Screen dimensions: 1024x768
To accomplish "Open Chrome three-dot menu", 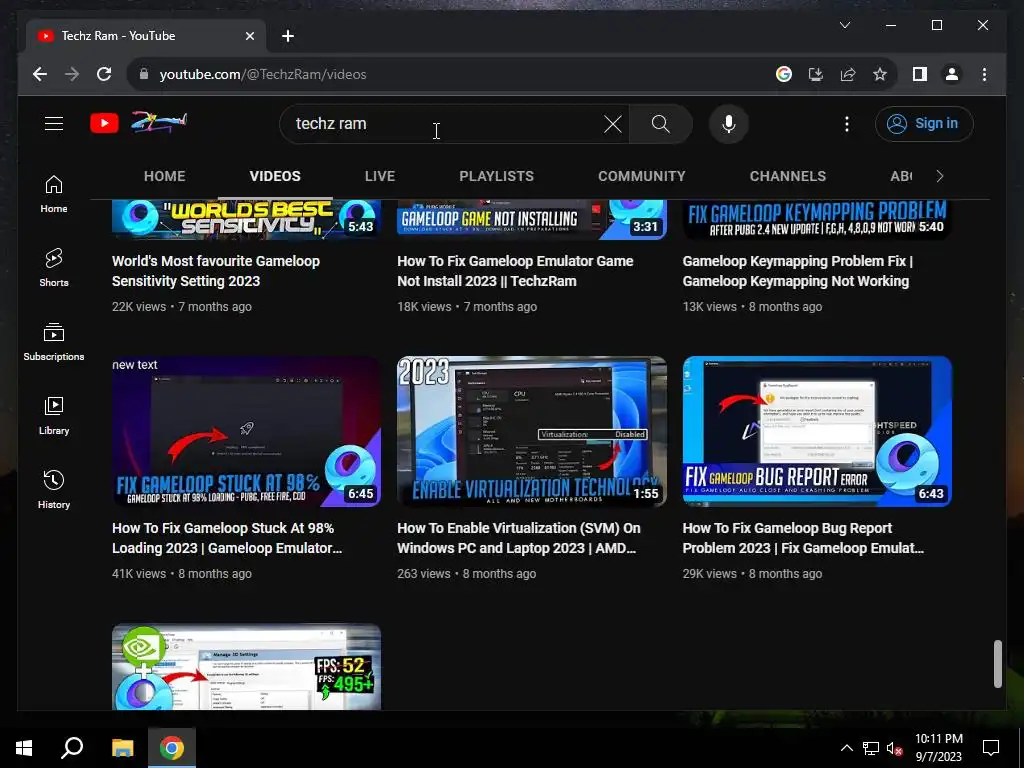I will 984,74.
